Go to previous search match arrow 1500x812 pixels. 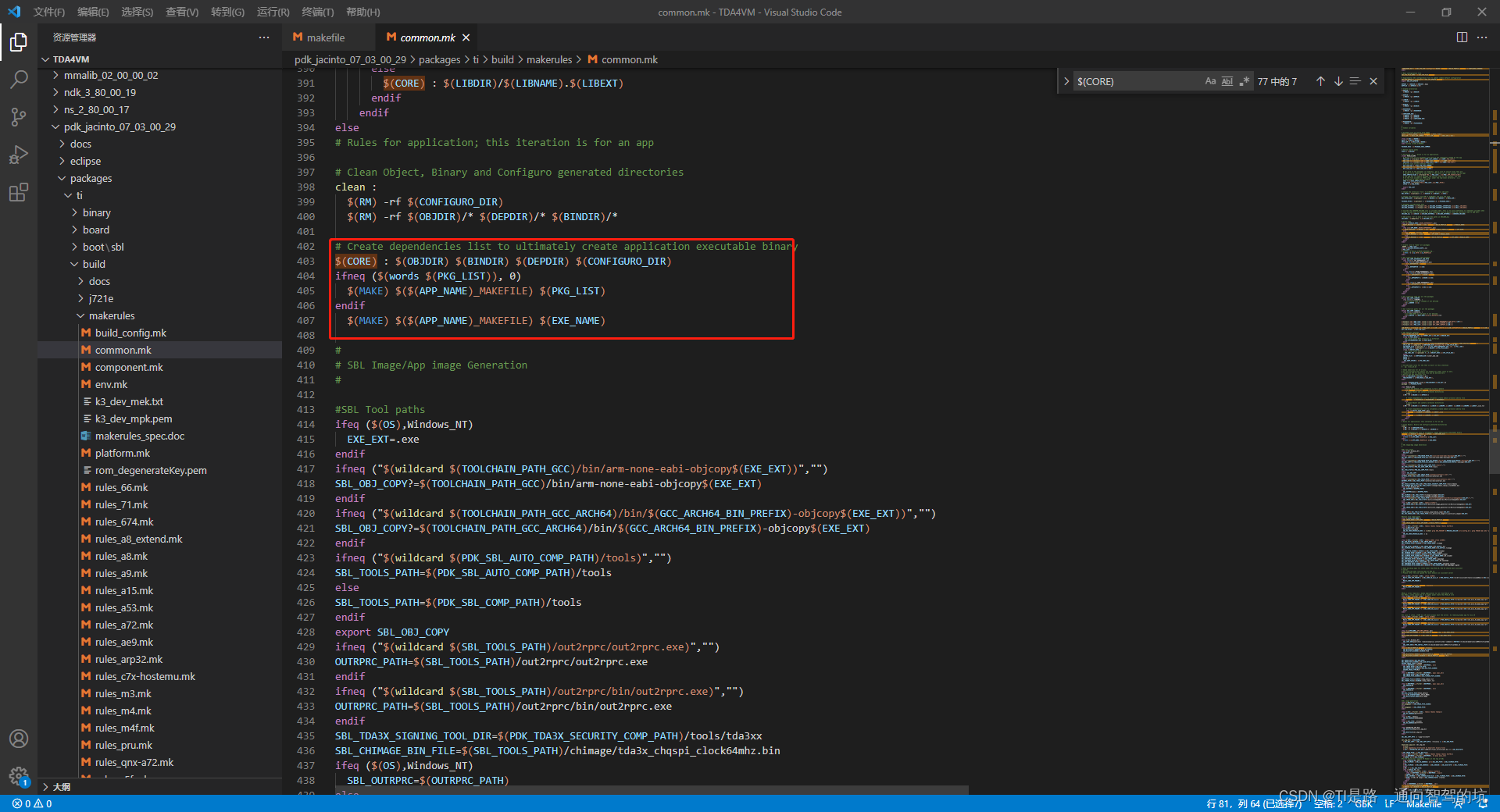[1320, 81]
